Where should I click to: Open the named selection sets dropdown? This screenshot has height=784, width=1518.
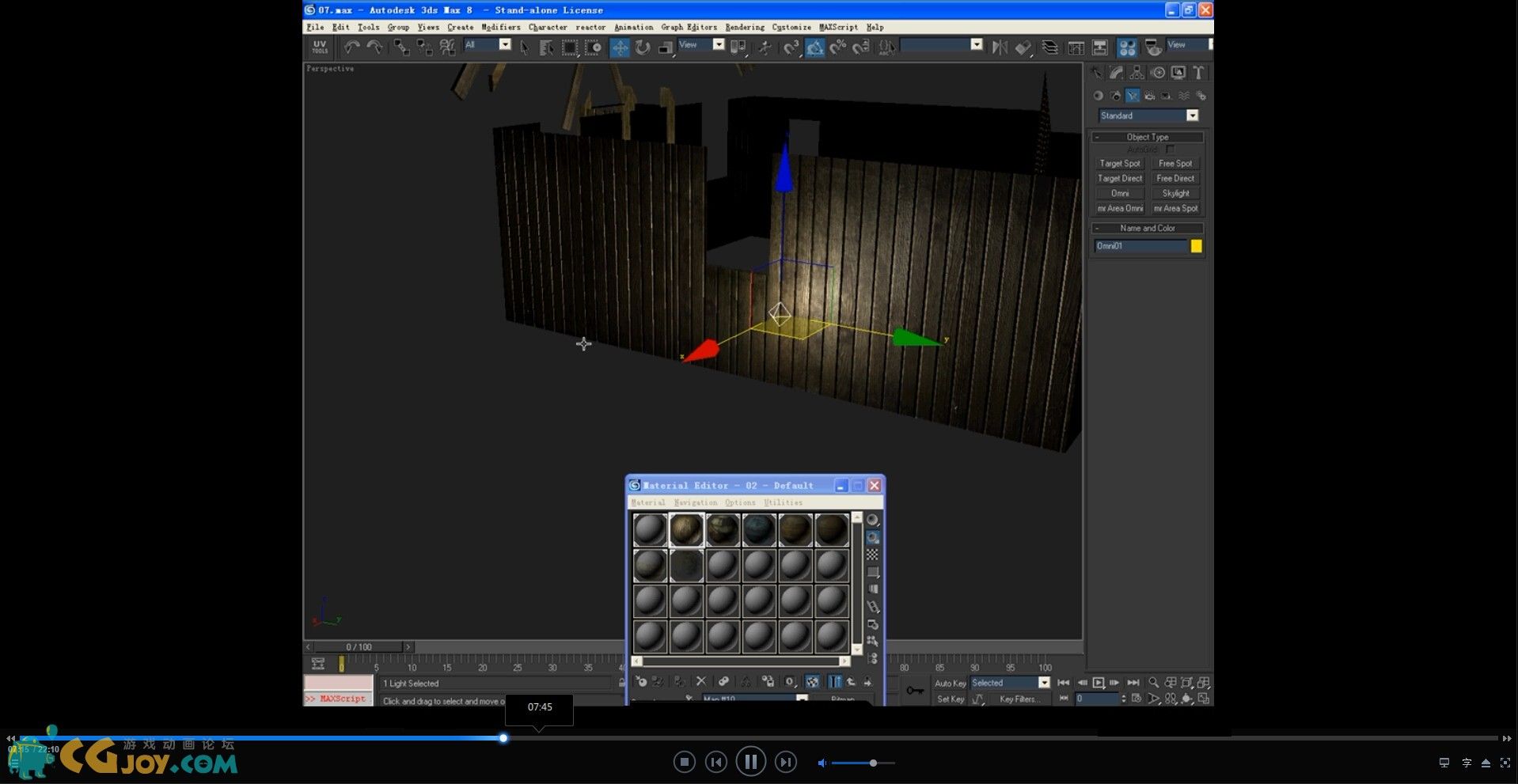pos(941,45)
